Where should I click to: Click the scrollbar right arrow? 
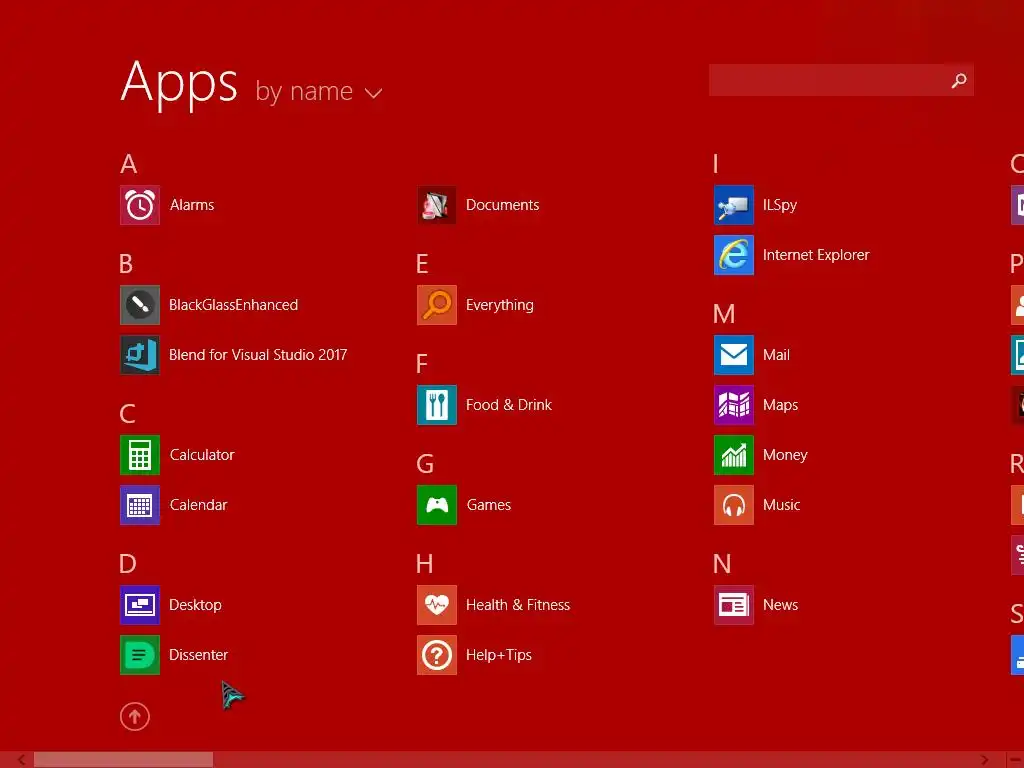click(984, 760)
